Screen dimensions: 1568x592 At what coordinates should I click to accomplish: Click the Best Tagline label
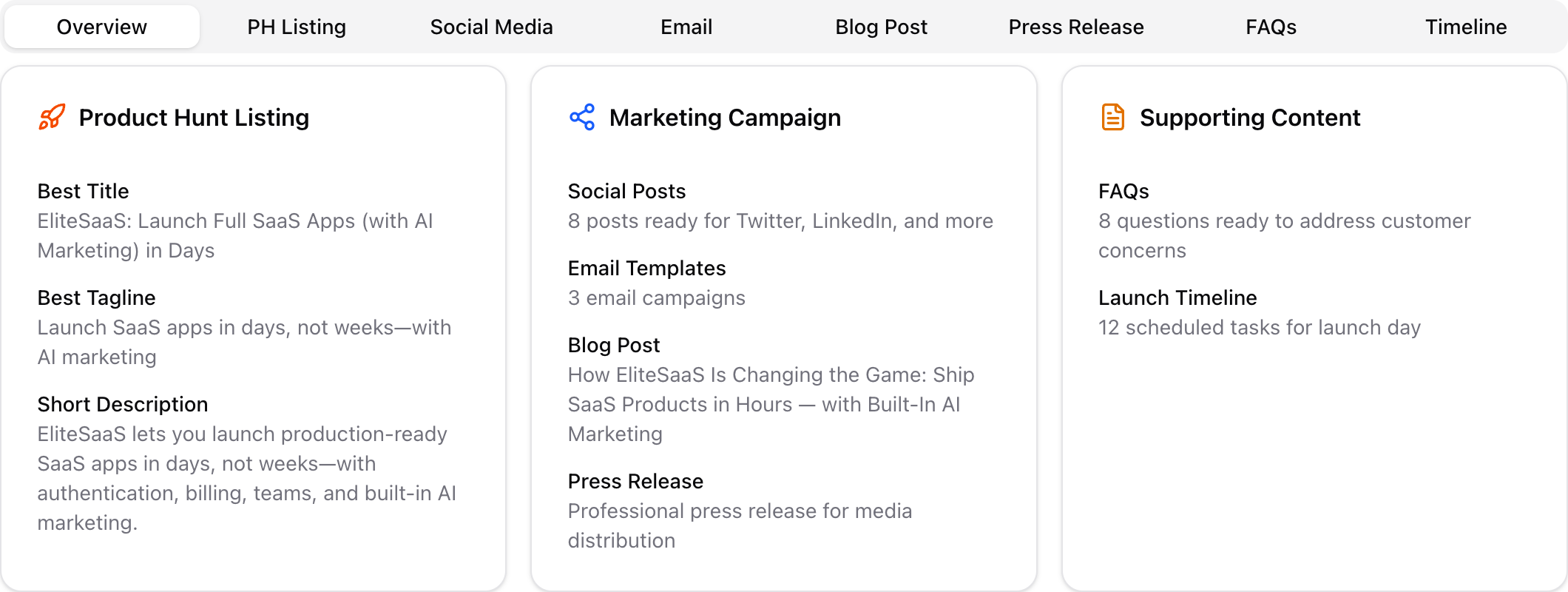(x=97, y=297)
